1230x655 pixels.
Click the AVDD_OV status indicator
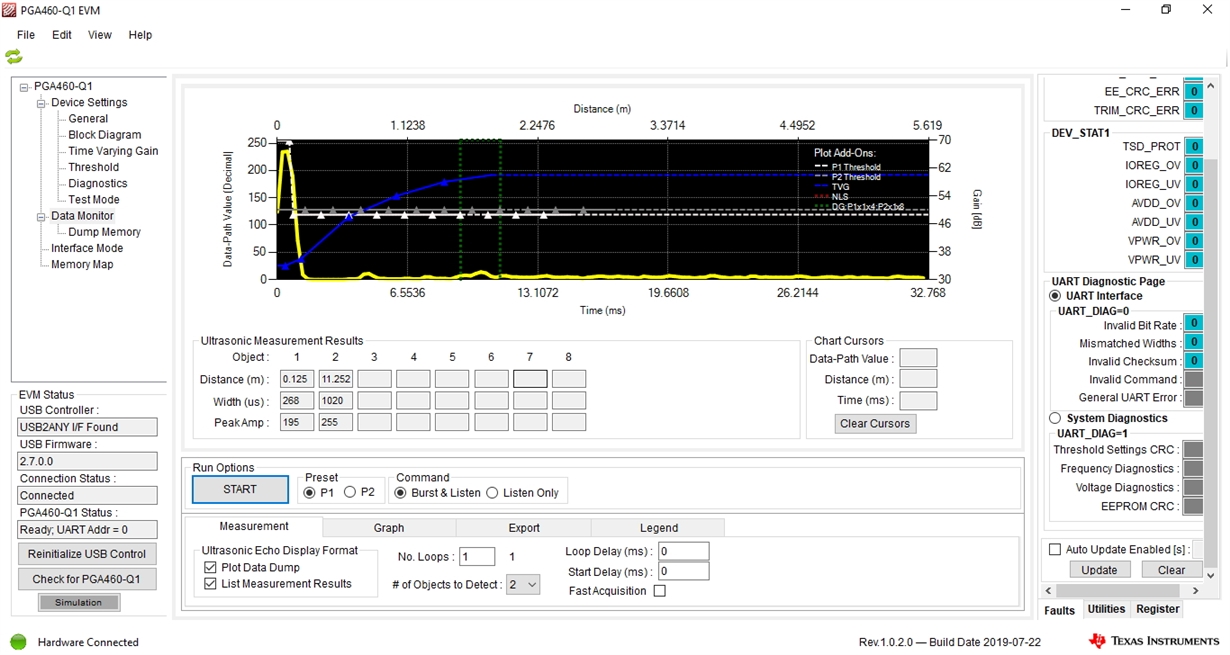click(1193, 203)
